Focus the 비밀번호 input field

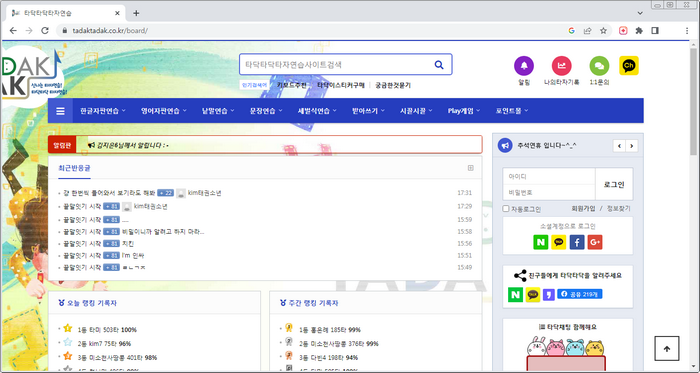point(549,192)
